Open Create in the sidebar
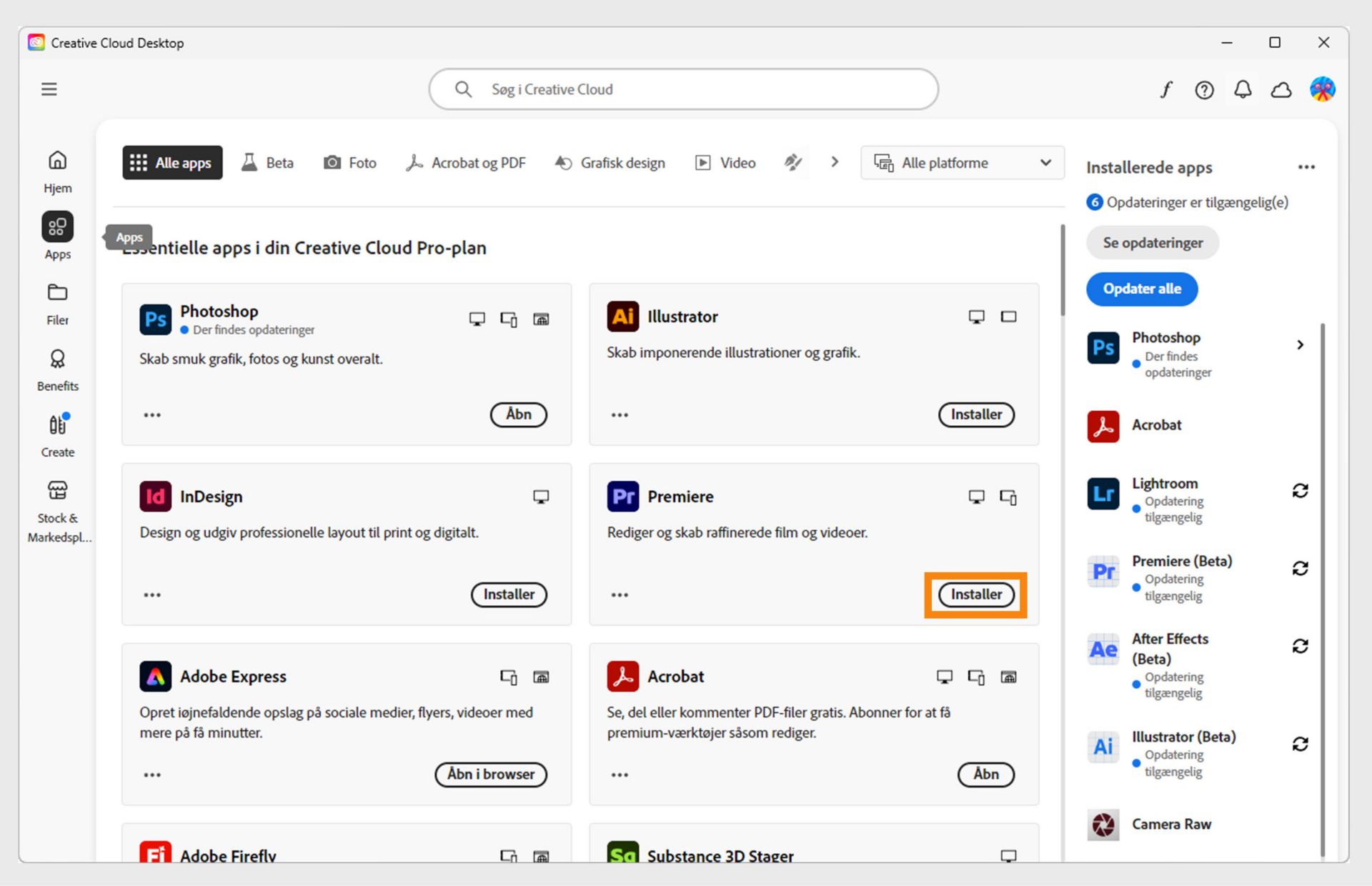 (x=58, y=436)
